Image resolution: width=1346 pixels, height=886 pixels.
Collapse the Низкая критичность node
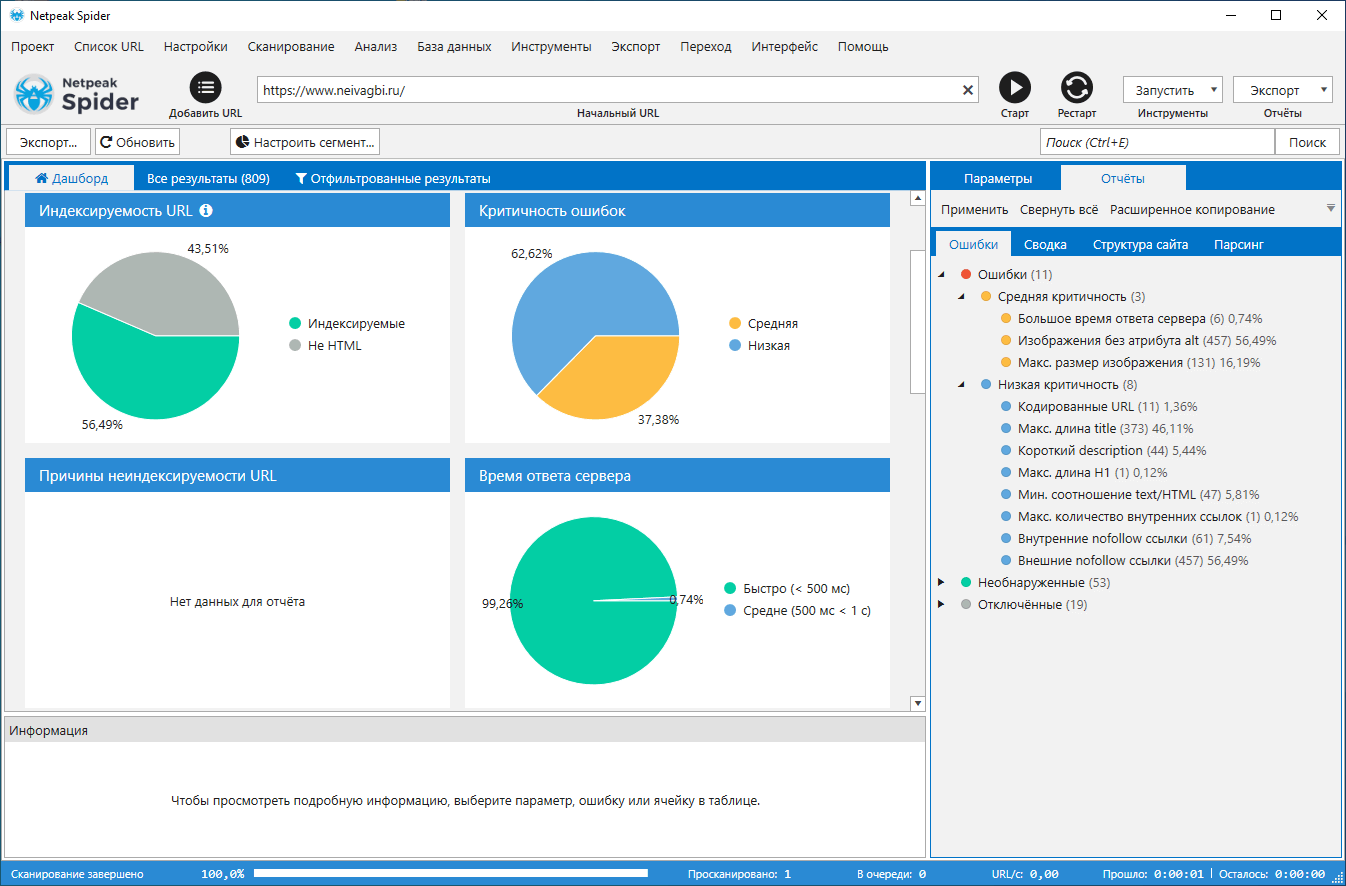(962, 385)
